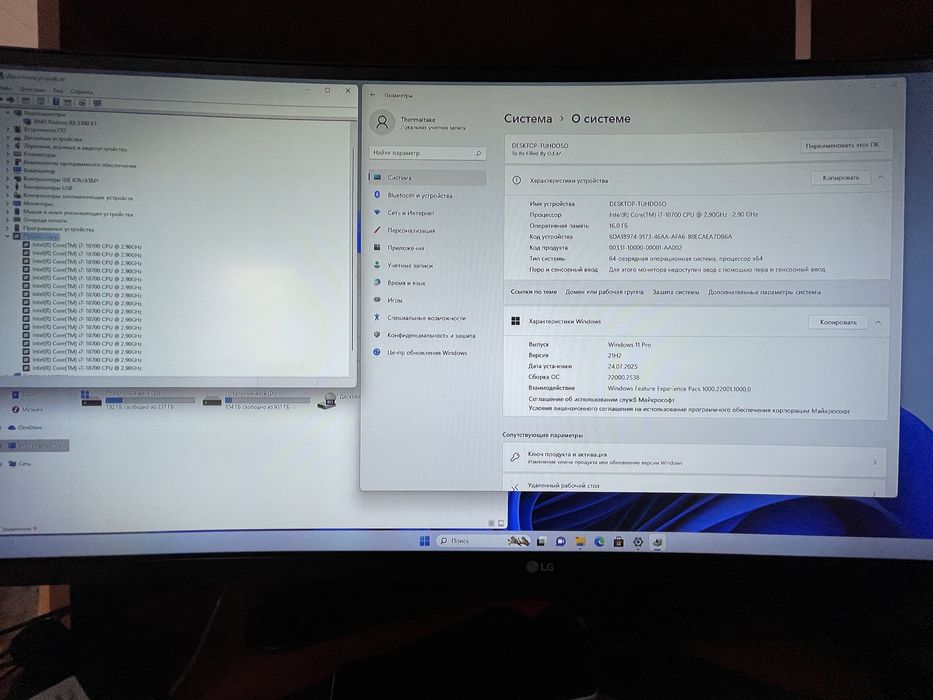
Task: Open Microsoft Store from the taskbar
Action: click(619, 542)
